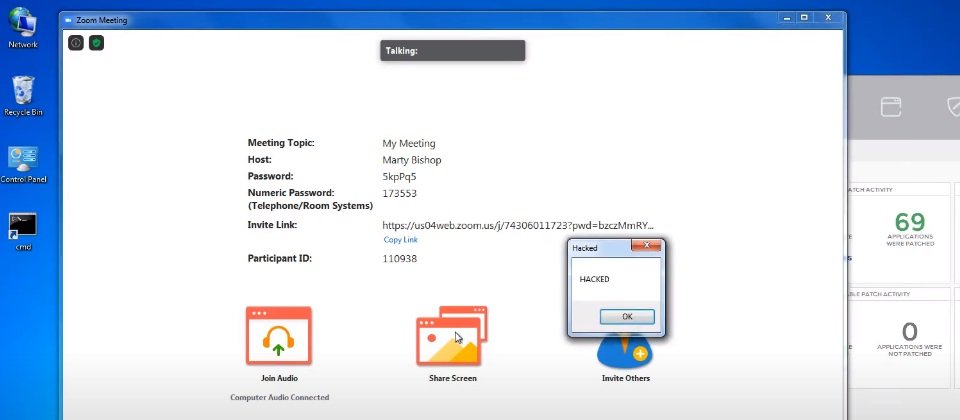The image size is (960, 420).
Task: Close the Zoom Meeting window
Action: [x=827, y=18]
